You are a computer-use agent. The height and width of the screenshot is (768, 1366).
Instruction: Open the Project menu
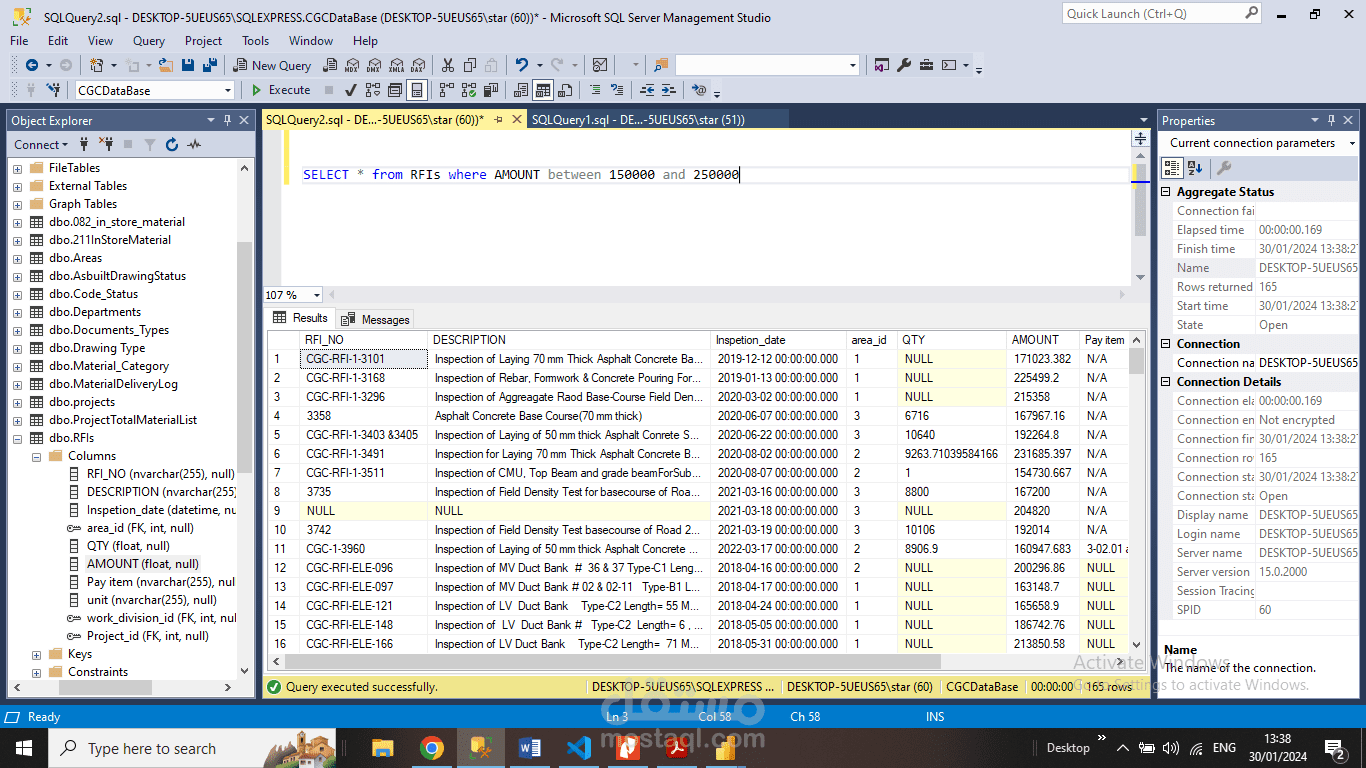[203, 41]
